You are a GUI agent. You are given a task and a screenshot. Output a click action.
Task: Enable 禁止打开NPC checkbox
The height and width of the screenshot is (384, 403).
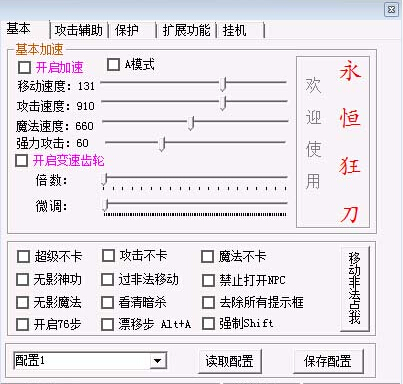(x=208, y=280)
